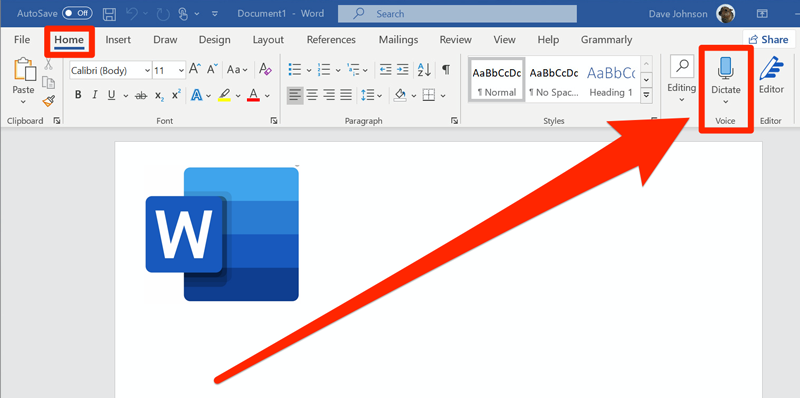Toggle align left button

[x=294, y=95]
